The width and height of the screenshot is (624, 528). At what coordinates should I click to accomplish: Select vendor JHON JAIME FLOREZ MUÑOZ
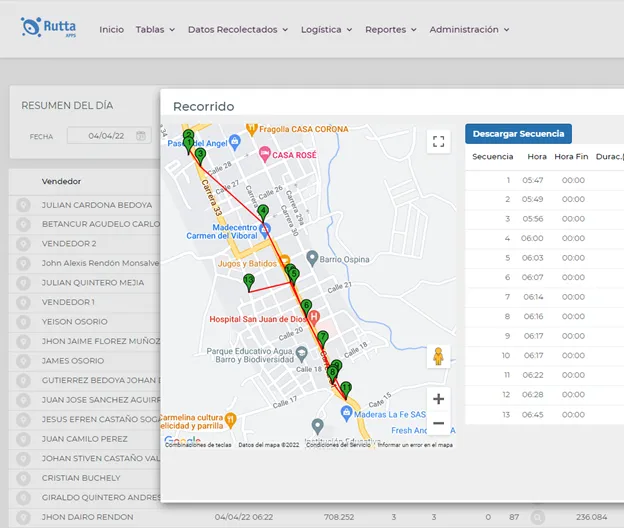tap(85, 341)
